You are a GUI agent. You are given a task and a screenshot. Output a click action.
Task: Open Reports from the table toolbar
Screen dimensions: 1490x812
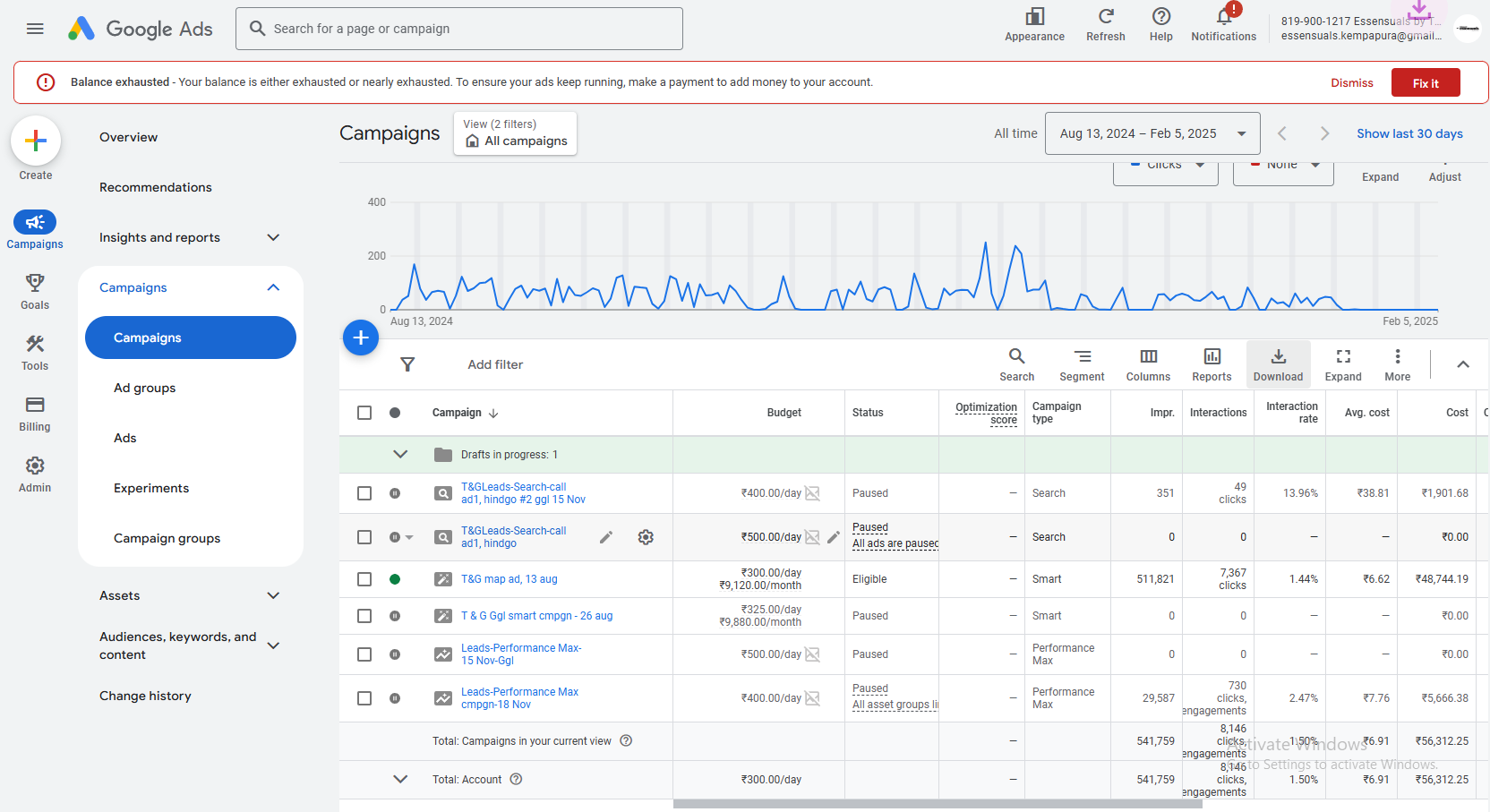pyautogui.click(x=1212, y=364)
